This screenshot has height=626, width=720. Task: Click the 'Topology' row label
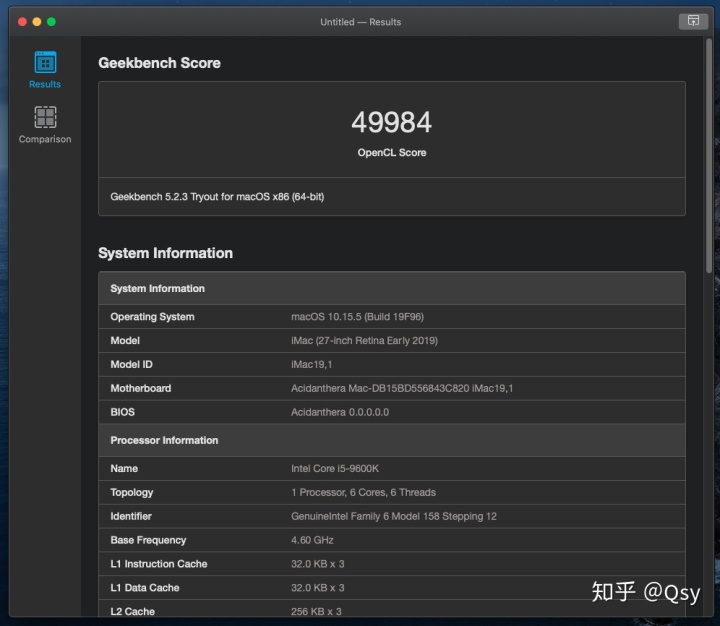[132, 492]
